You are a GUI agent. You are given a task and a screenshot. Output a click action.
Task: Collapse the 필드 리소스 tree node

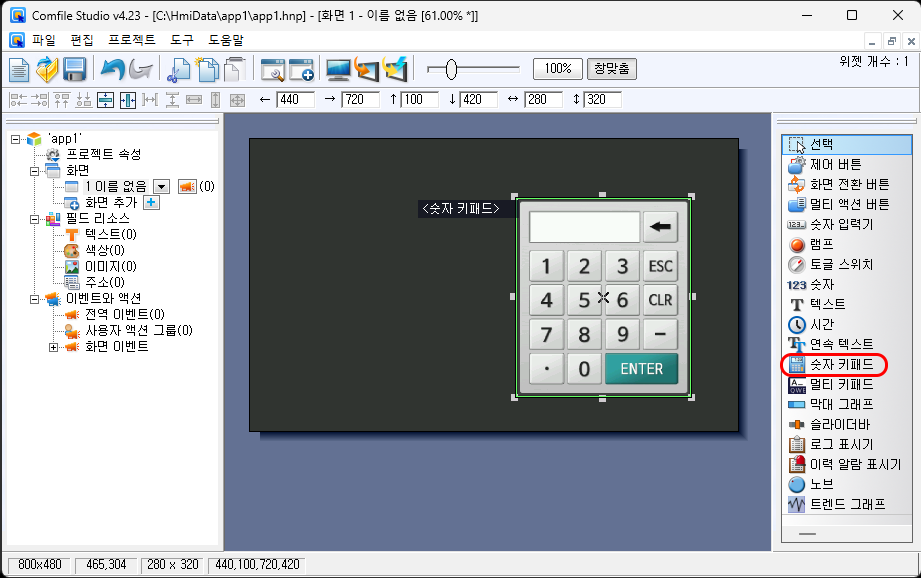coord(35,218)
